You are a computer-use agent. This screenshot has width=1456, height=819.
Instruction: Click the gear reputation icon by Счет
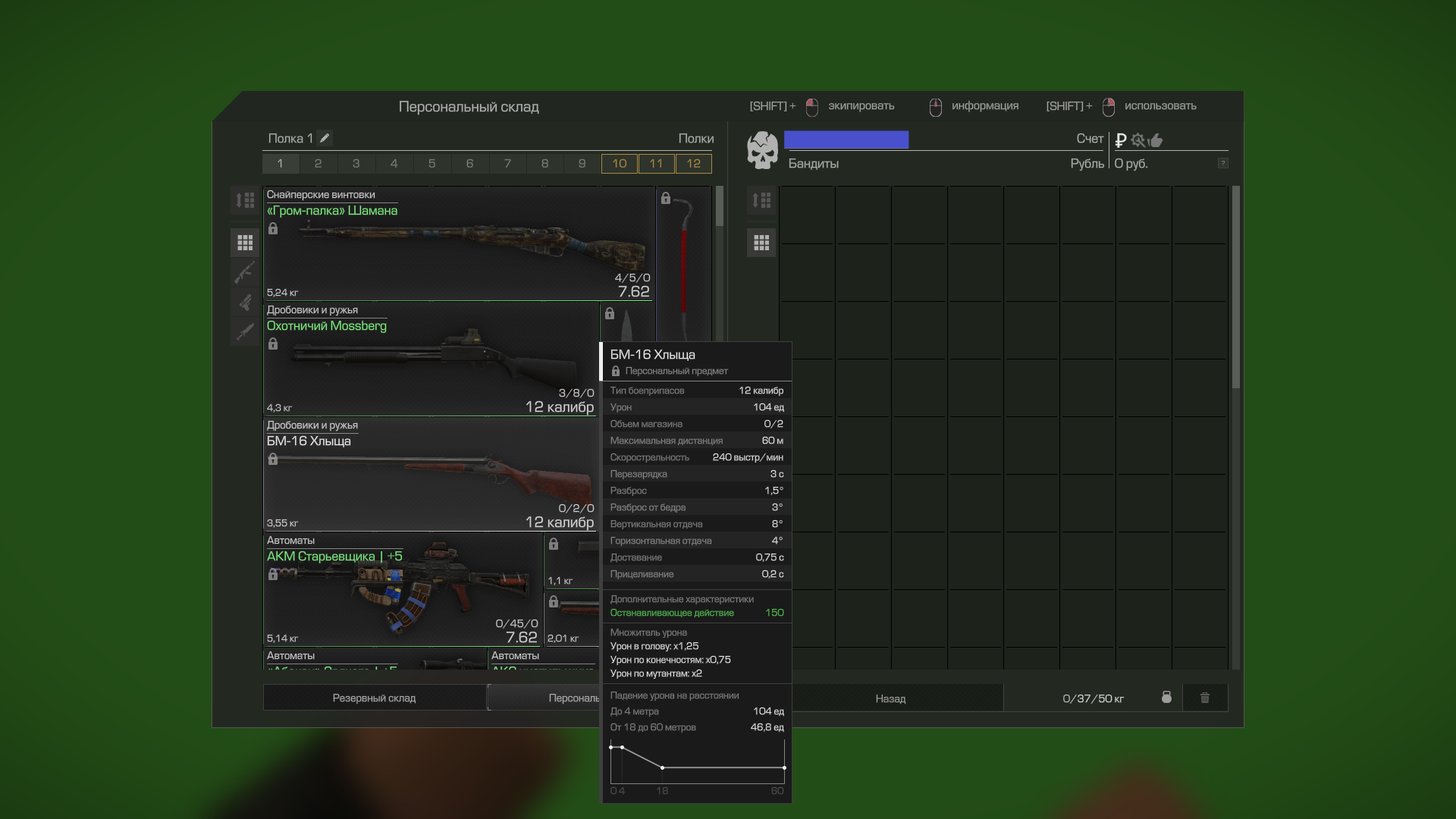coord(1137,140)
